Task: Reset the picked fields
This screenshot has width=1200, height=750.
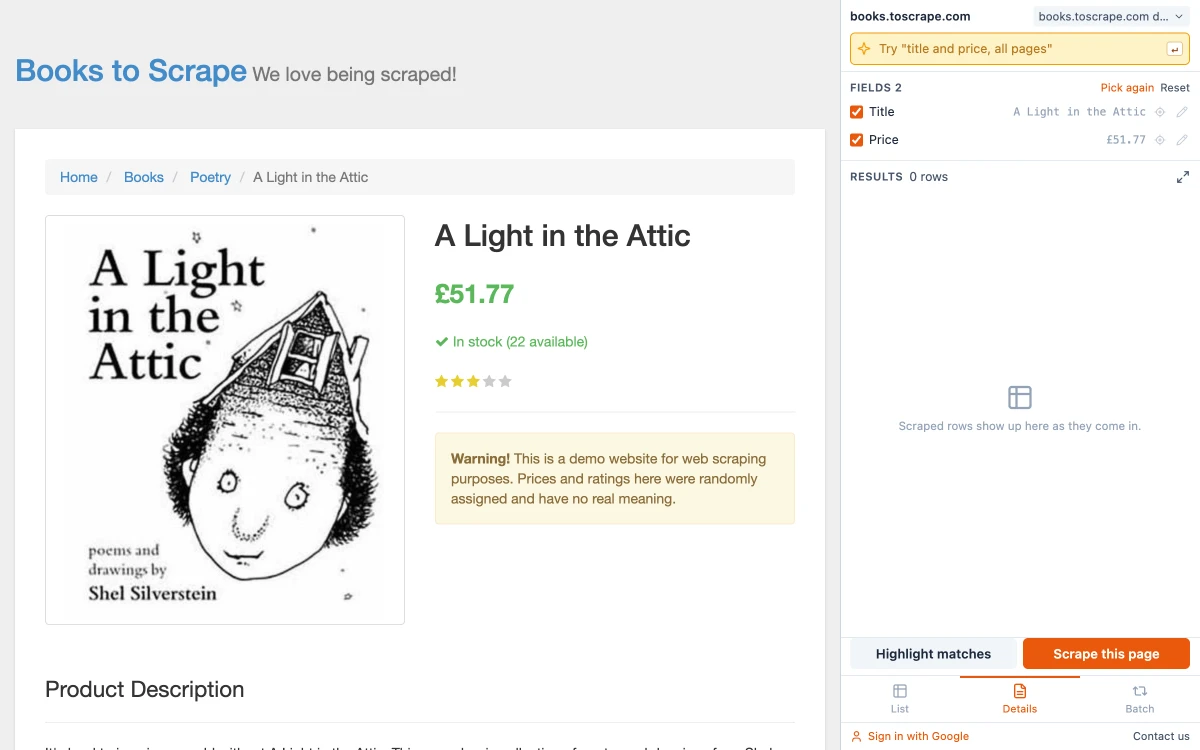Action: coord(1175,88)
